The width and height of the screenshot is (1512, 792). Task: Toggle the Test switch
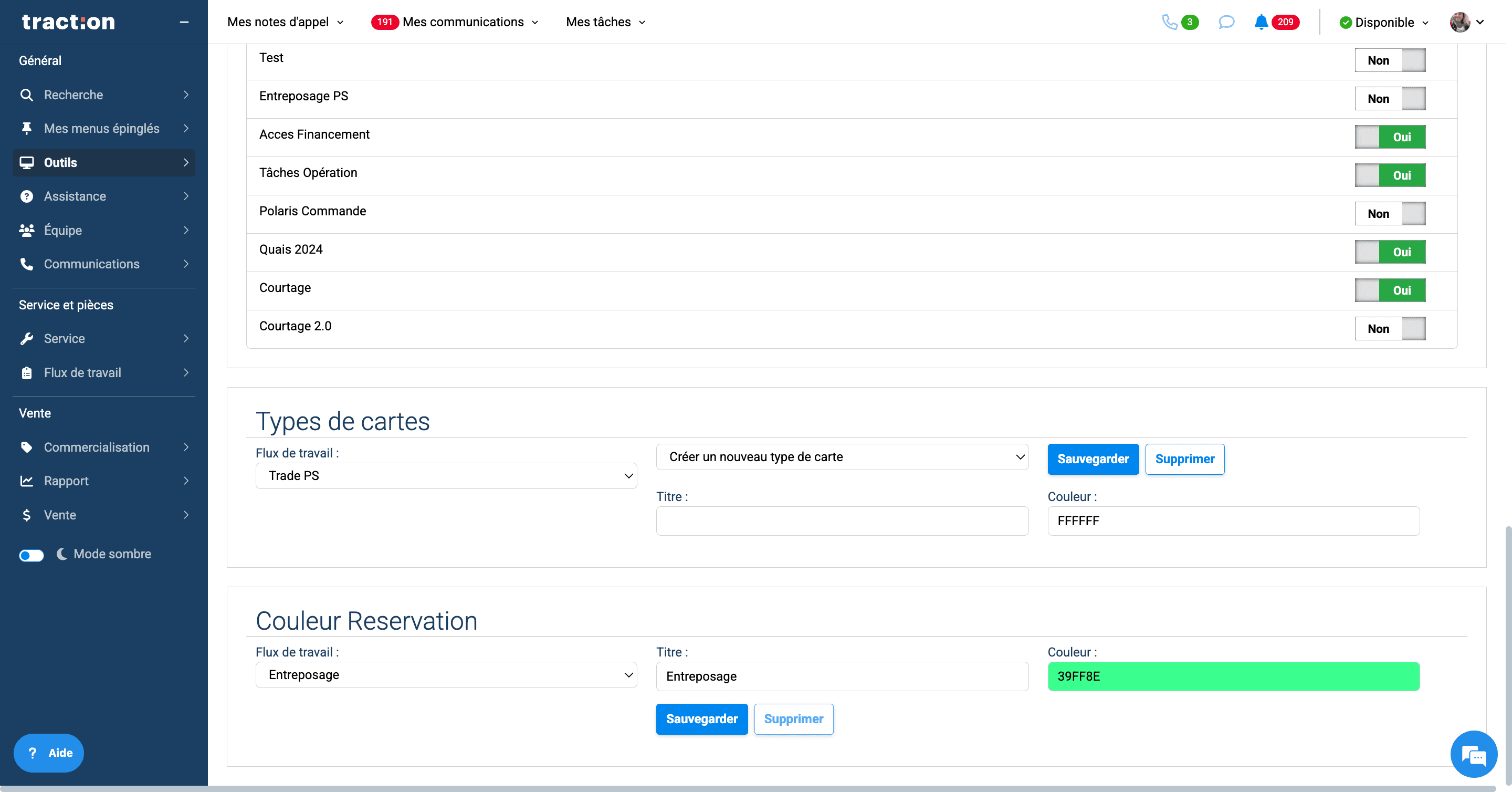coord(1390,60)
